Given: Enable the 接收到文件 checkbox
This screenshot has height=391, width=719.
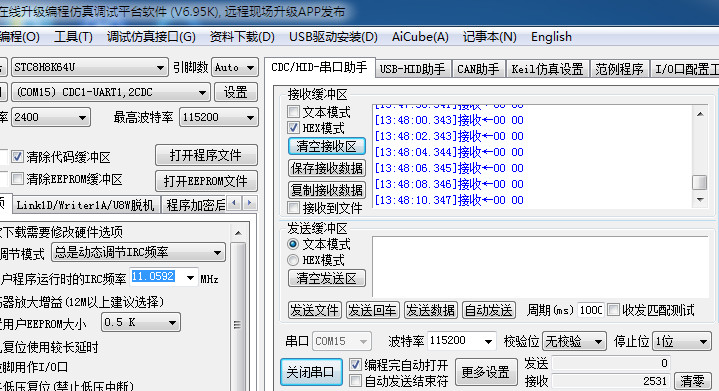Looking at the screenshot, I should tap(293, 207).
